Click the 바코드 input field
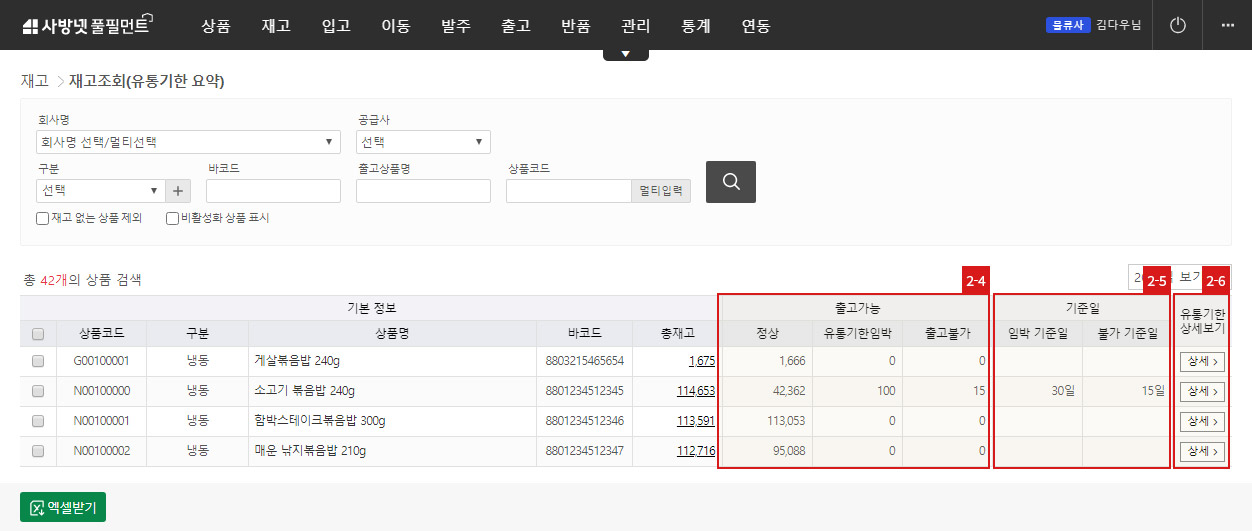1252x531 pixels. pos(273,191)
